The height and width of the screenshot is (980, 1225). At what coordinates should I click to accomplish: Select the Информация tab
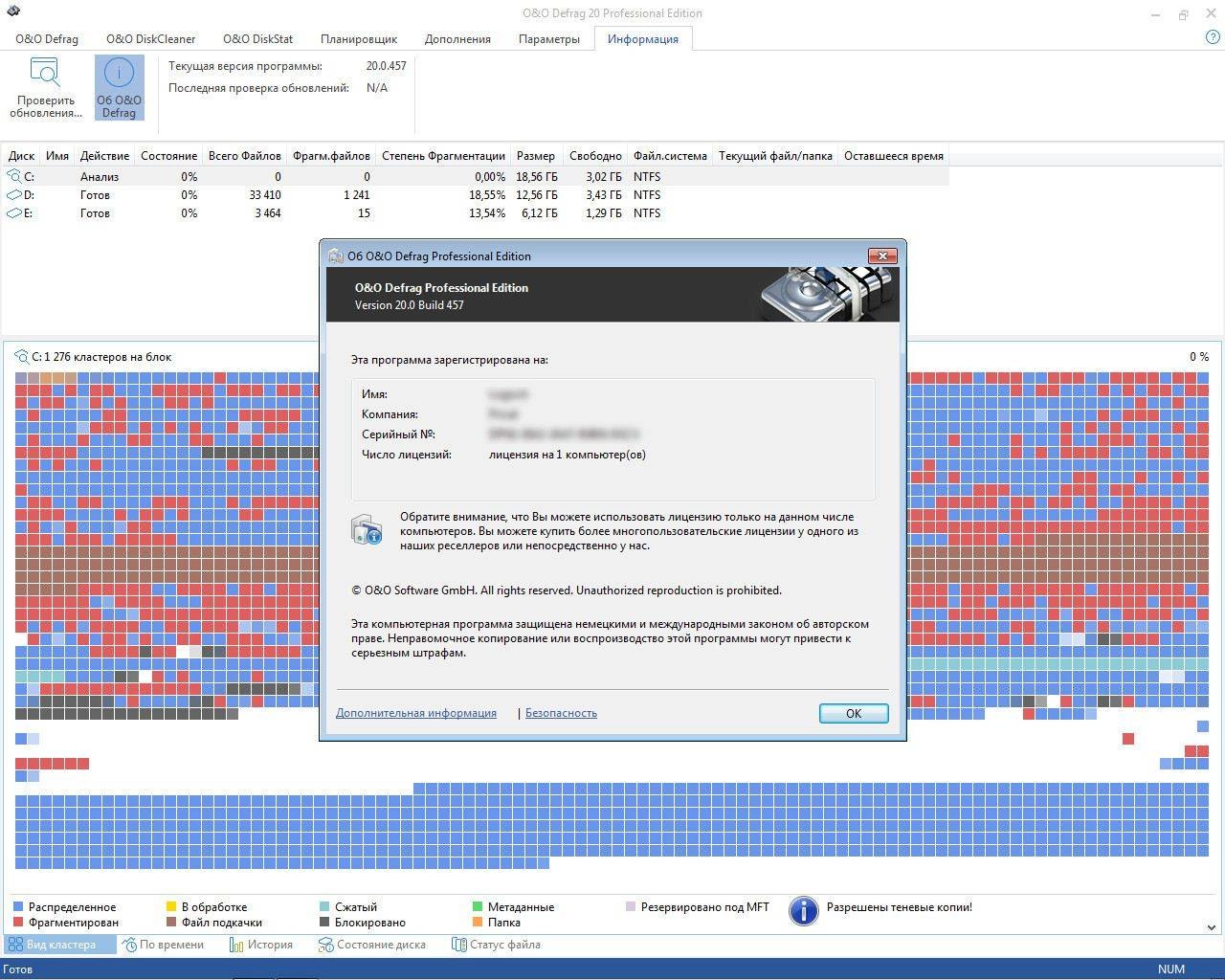(x=642, y=39)
